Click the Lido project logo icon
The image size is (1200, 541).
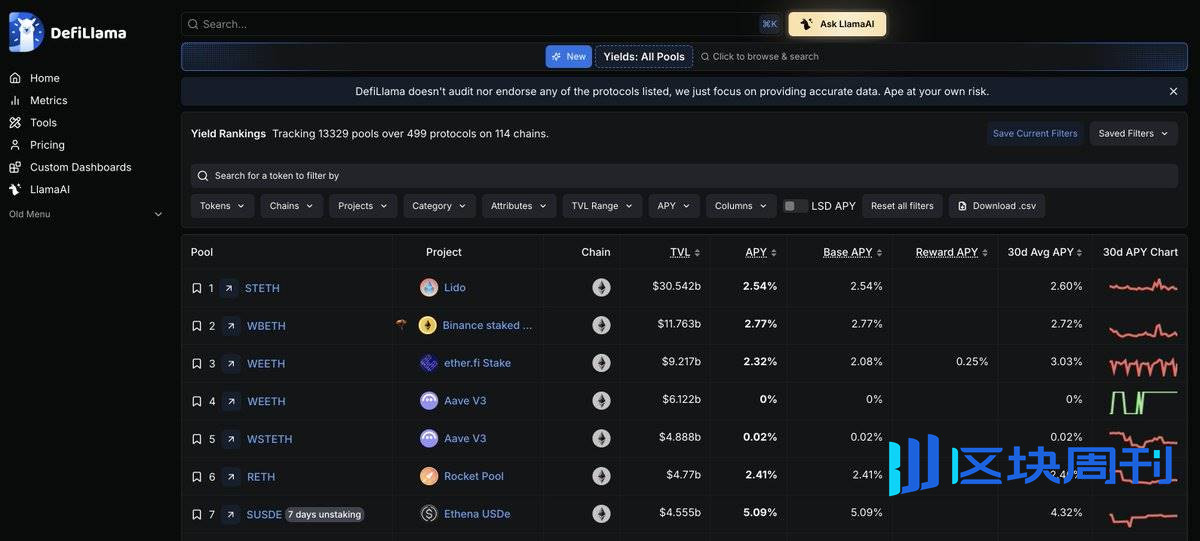coord(429,288)
